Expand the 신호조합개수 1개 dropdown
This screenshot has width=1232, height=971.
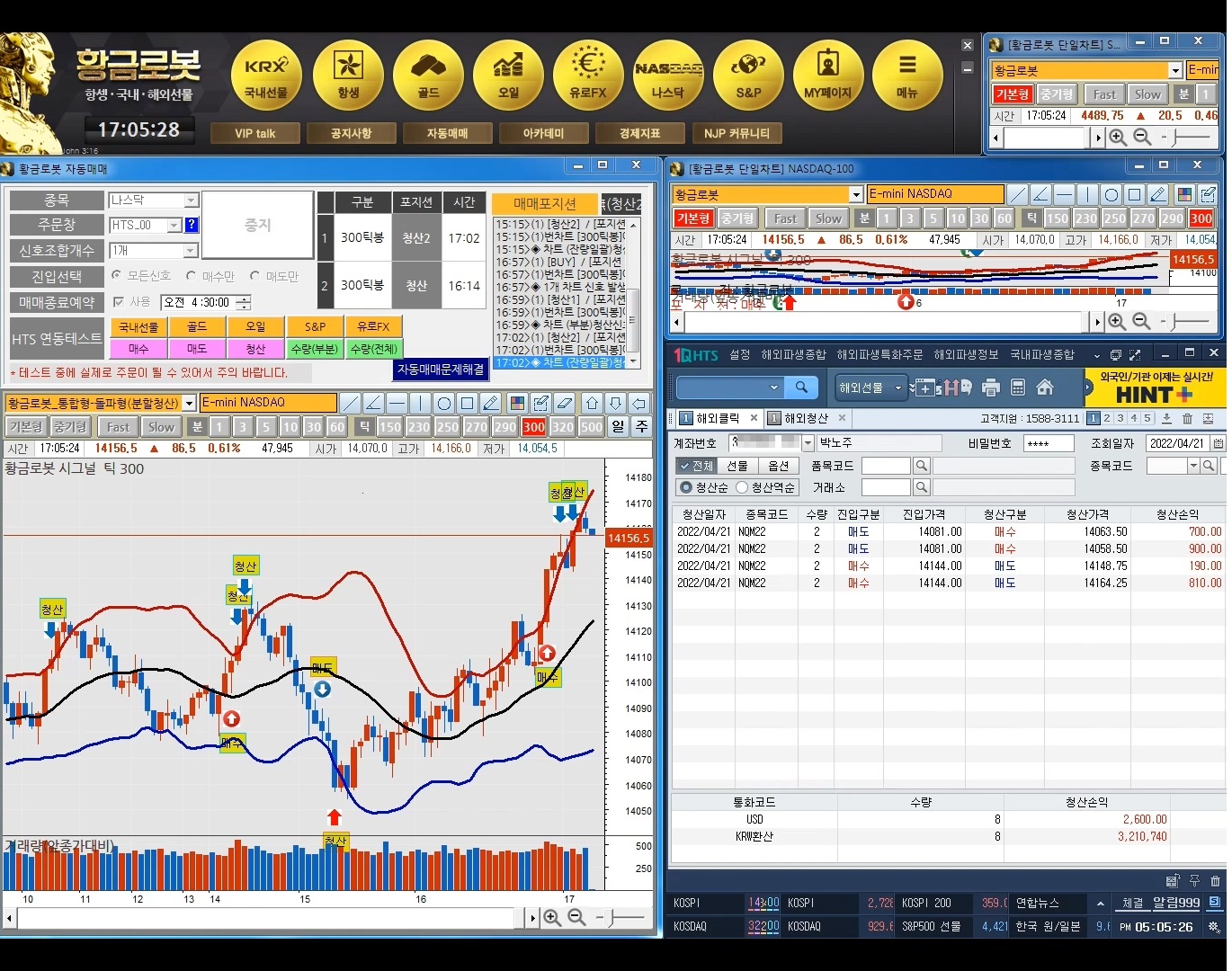191,251
